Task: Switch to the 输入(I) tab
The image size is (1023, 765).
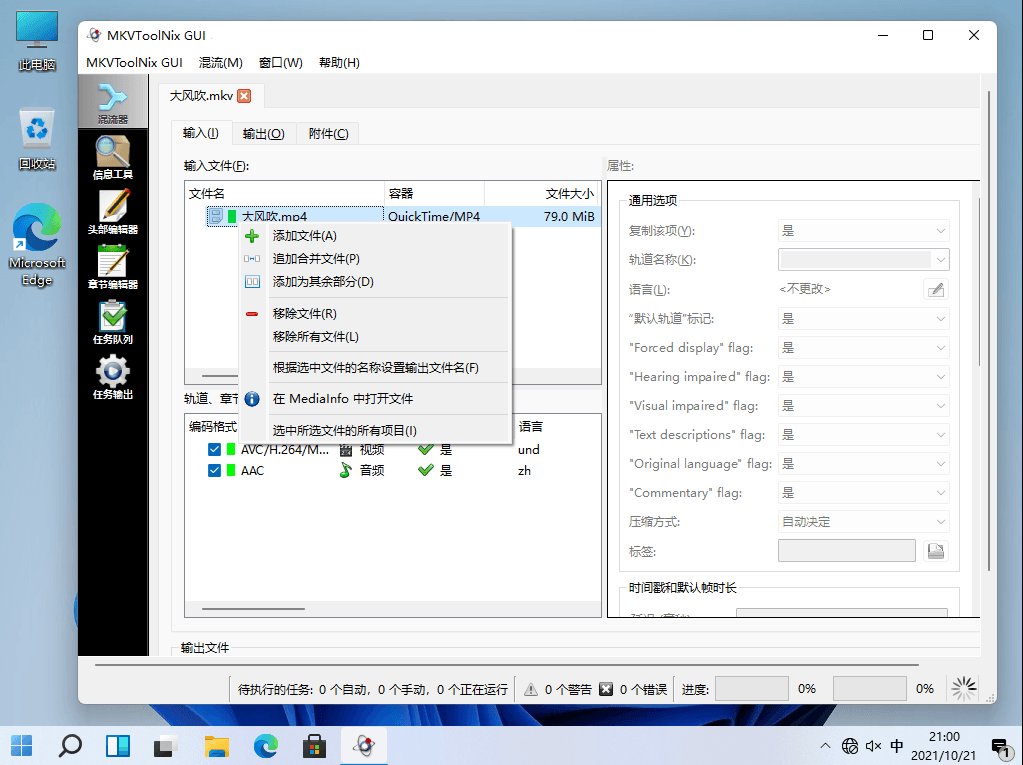Action: click(x=201, y=133)
